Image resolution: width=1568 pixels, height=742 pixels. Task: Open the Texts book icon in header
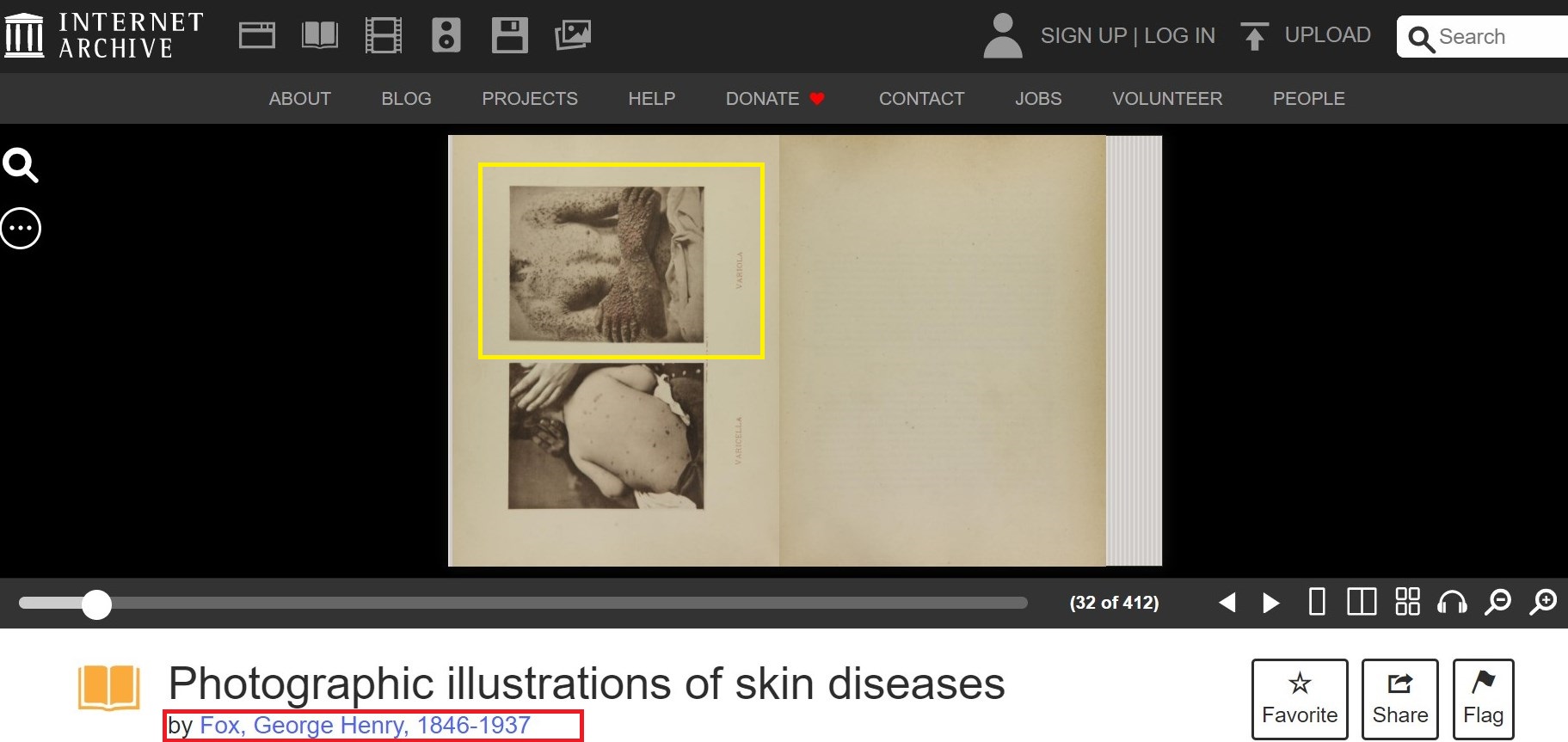tap(320, 35)
